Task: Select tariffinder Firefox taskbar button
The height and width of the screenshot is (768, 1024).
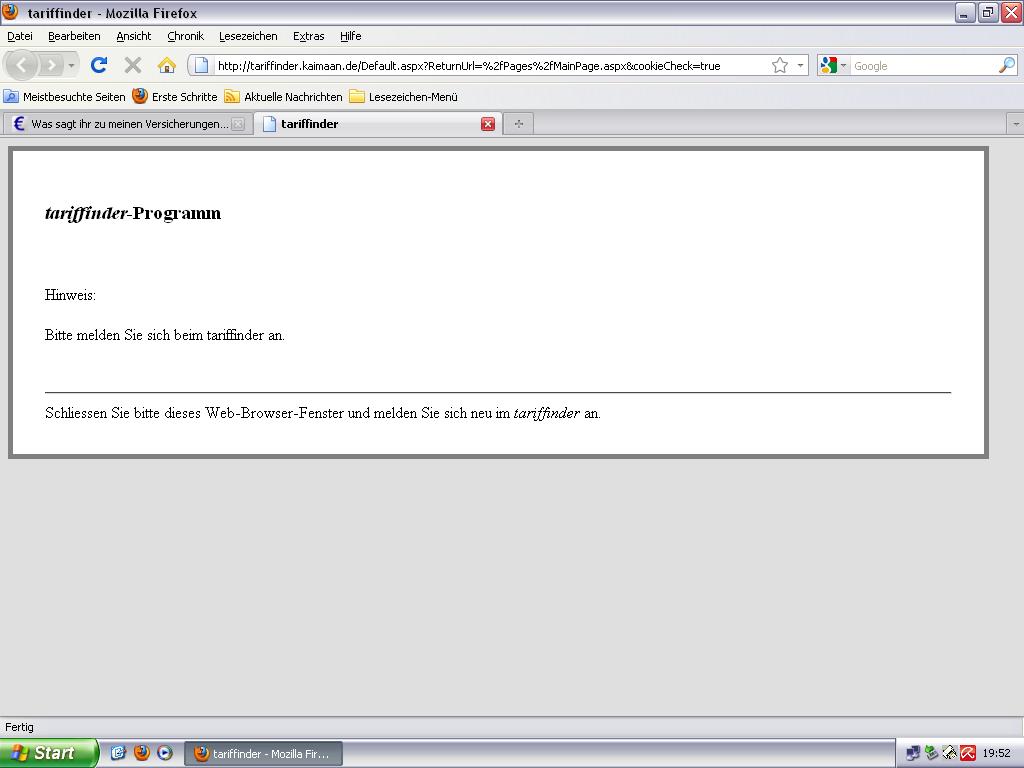Action: [x=263, y=754]
